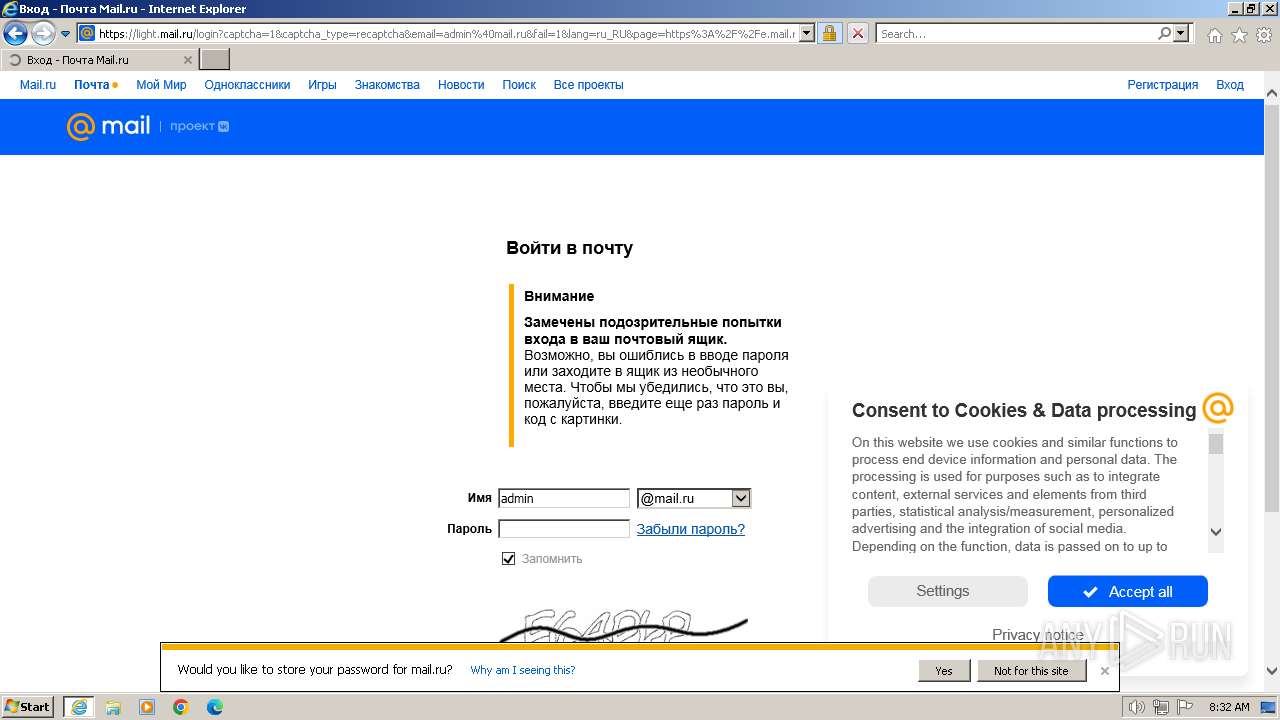The height and width of the screenshot is (720, 1280).
Task: Click the Пароль password field
Action: tap(564, 529)
